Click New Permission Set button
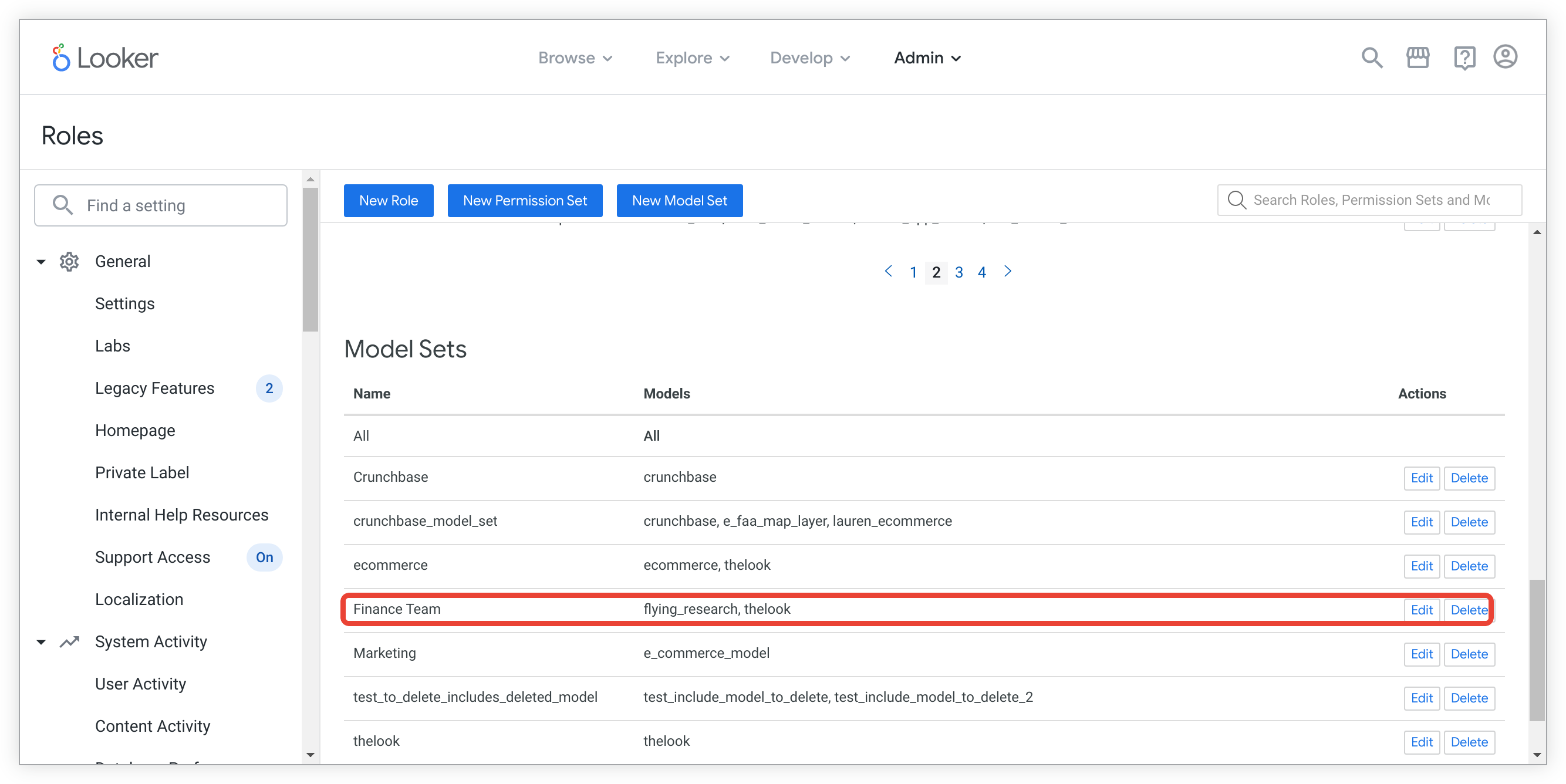The height and width of the screenshot is (784, 1566). coord(524,200)
